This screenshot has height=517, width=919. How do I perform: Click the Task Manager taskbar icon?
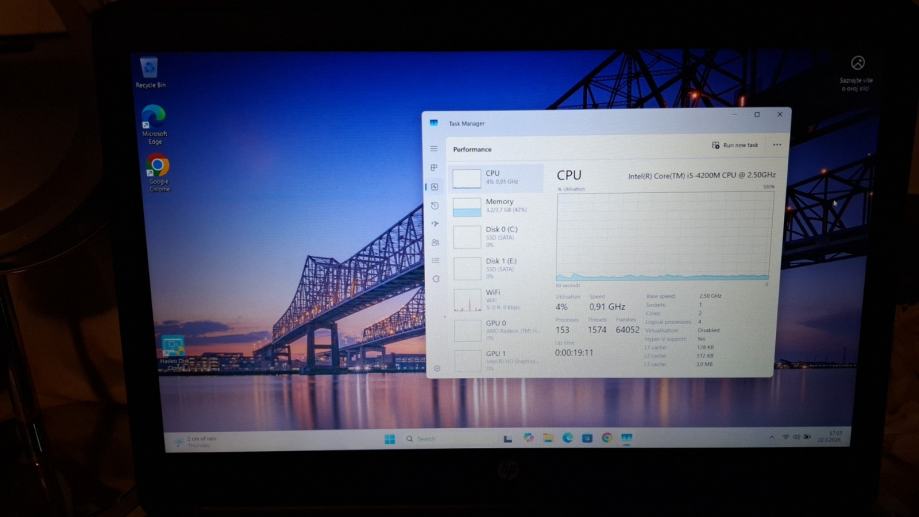click(x=627, y=438)
